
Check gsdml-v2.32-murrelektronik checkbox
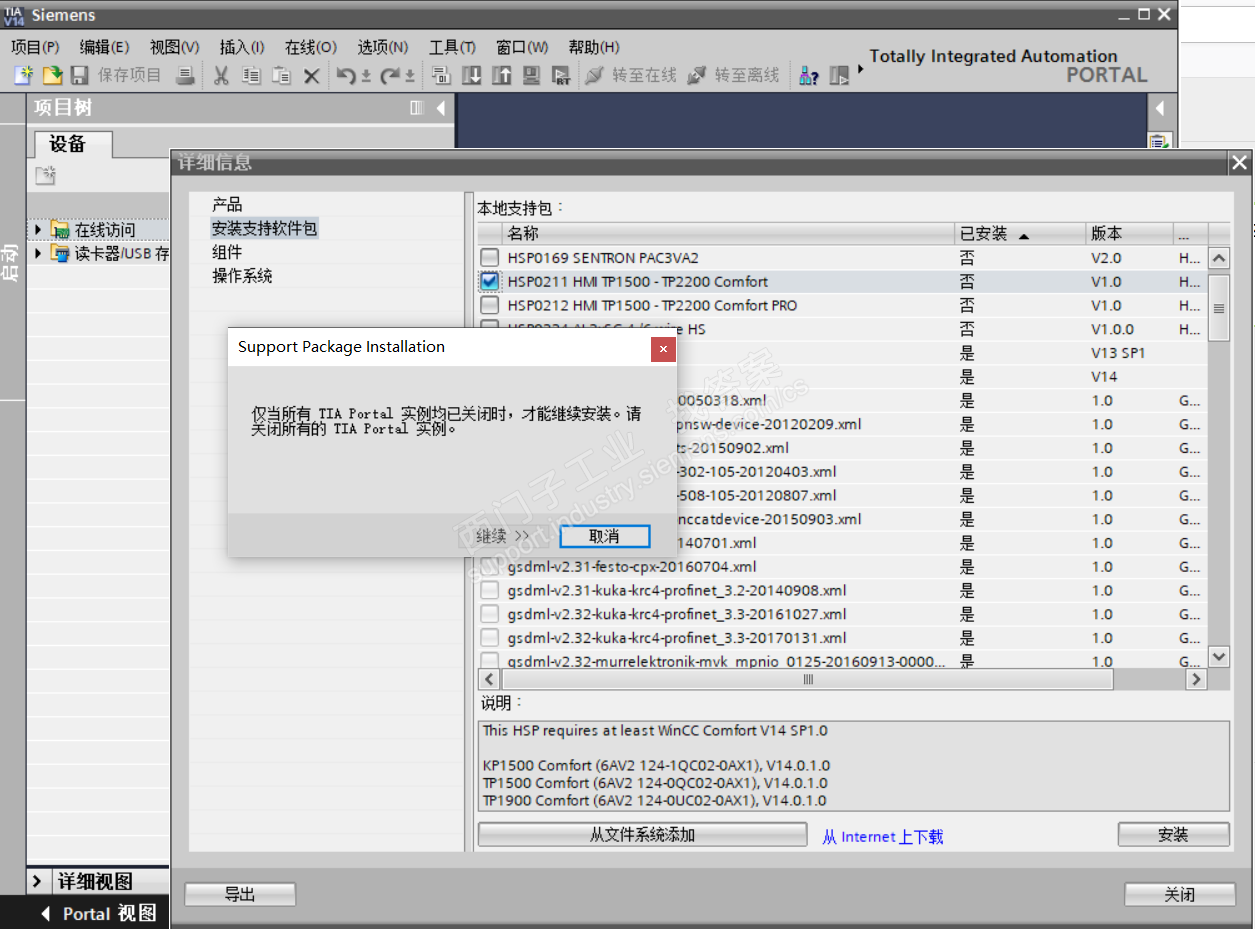[x=489, y=660]
